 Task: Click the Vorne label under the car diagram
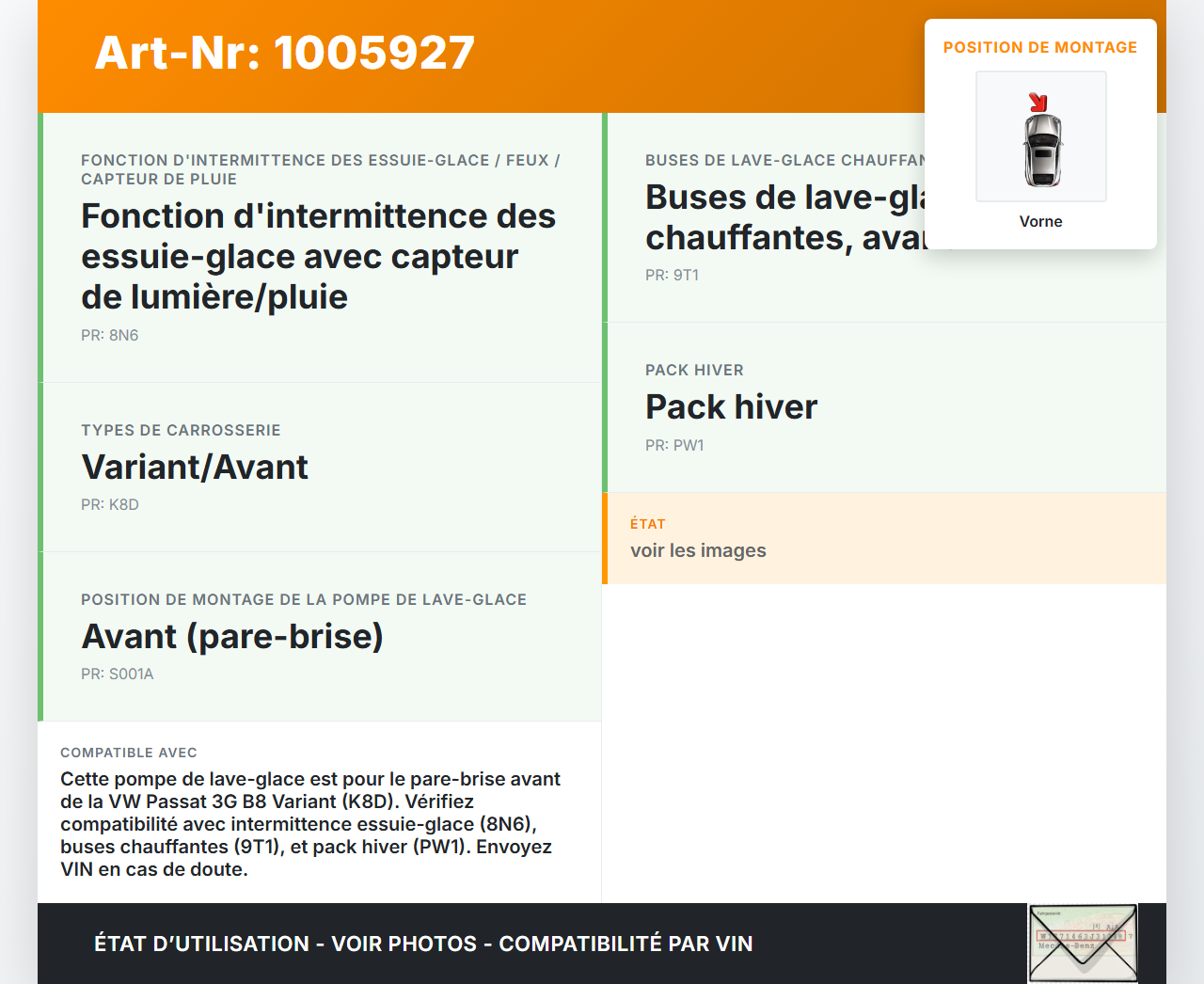pyautogui.click(x=1040, y=221)
